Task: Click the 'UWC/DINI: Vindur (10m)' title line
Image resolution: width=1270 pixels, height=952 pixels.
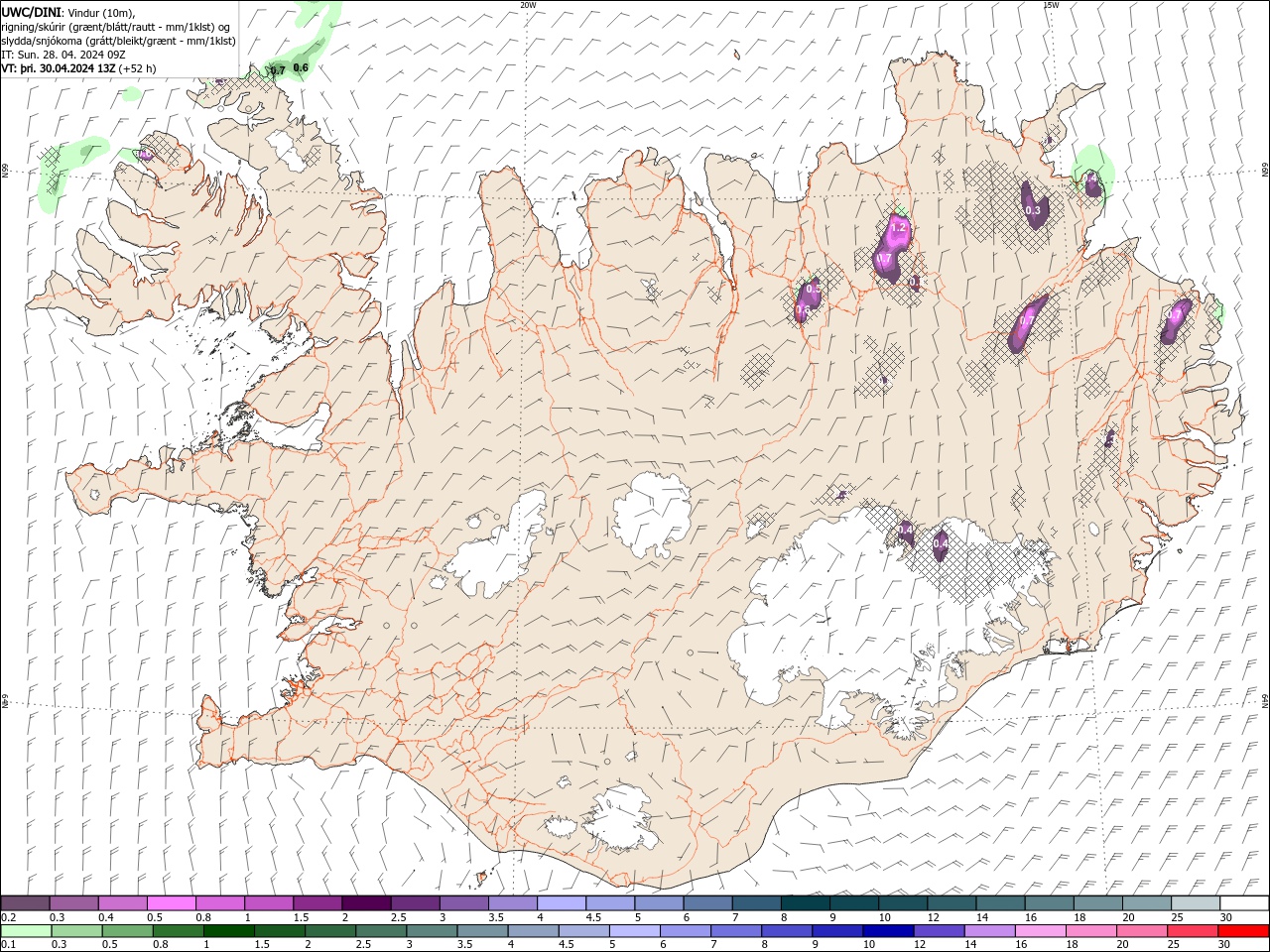Action: [67, 12]
